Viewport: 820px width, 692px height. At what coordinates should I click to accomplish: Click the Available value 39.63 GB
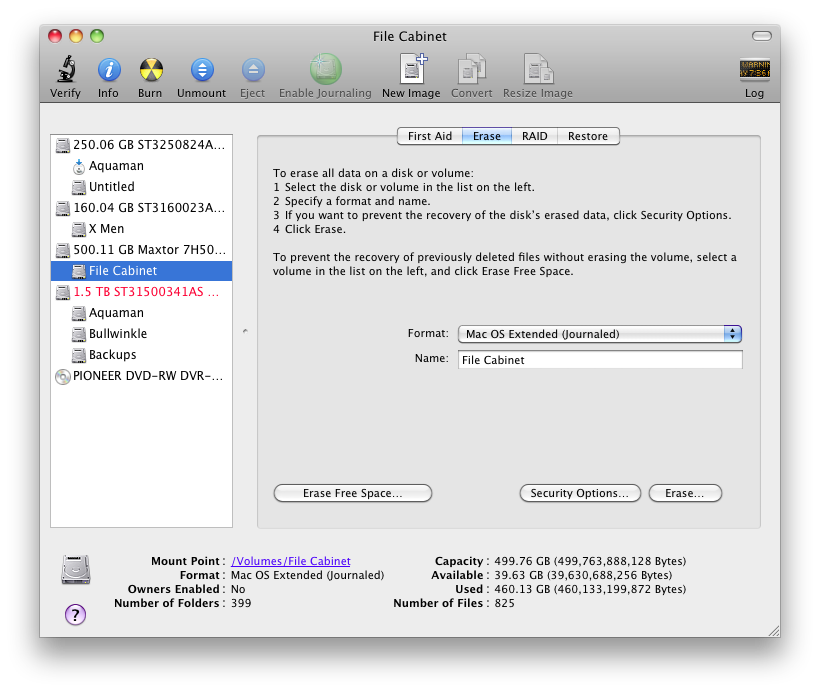pyautogui.click(x=583, y=575)
